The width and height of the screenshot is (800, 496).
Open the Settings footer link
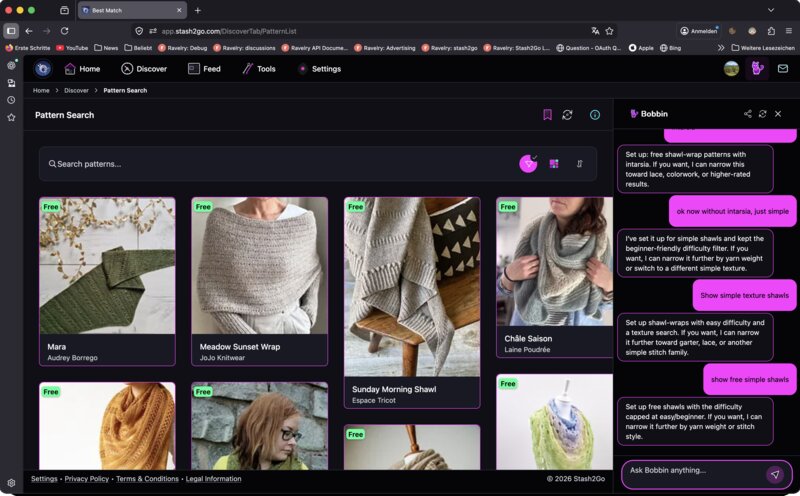tap(44, 479)
